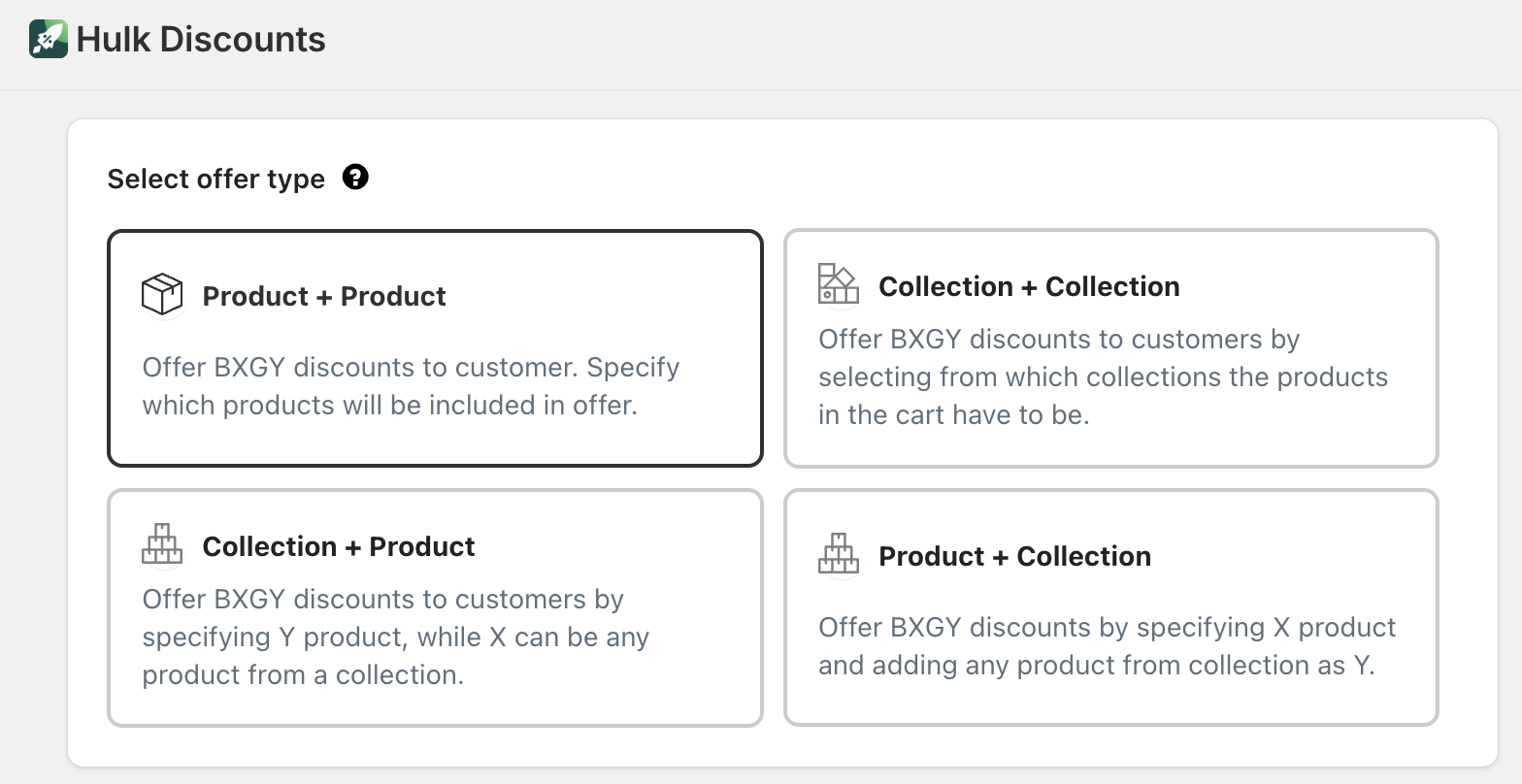Click the Collection + Collection heading text
Viewport: 1522px width, 784px height.
(1029, 286)
